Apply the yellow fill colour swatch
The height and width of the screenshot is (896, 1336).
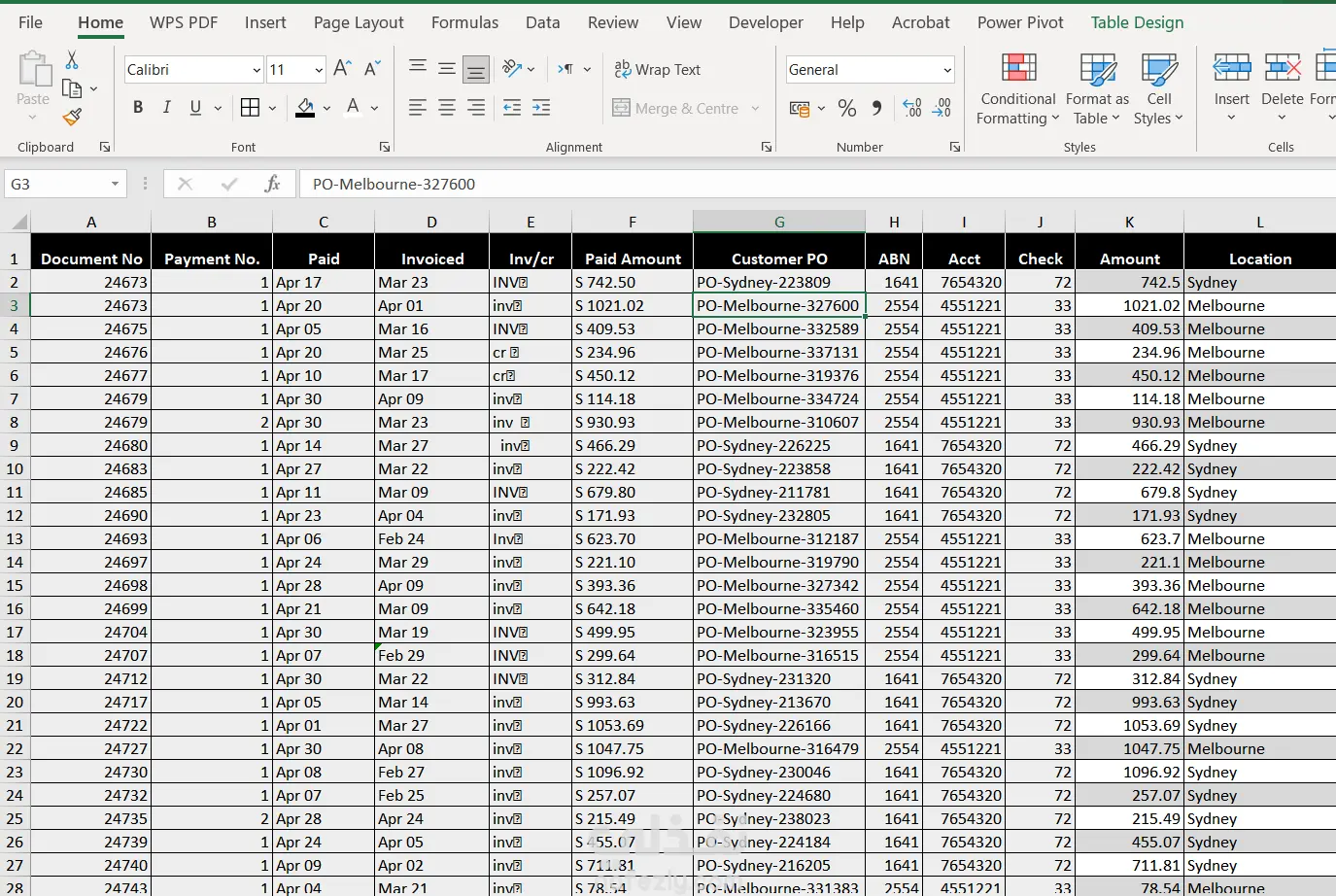click(305, 108)
